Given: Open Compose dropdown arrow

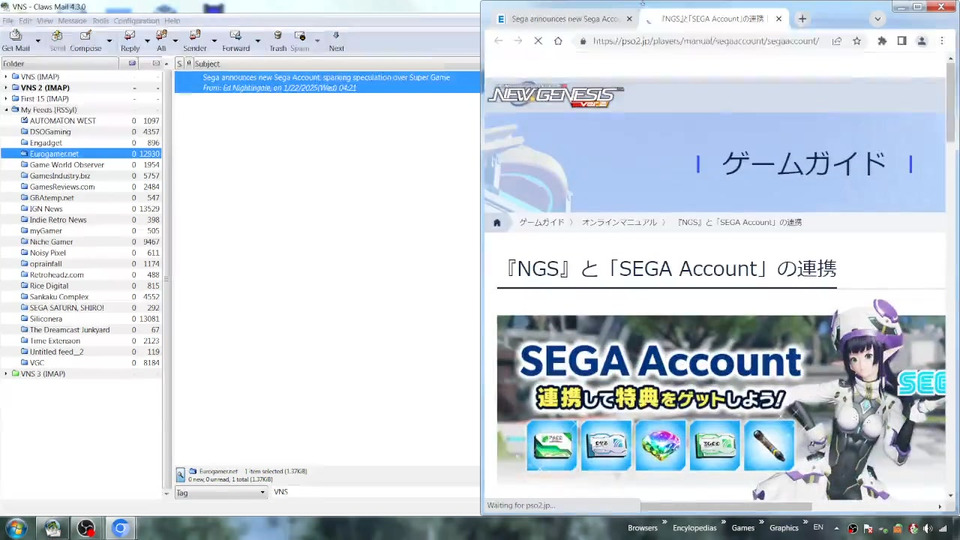Looking at the screenshot, I should coord(110,41).
